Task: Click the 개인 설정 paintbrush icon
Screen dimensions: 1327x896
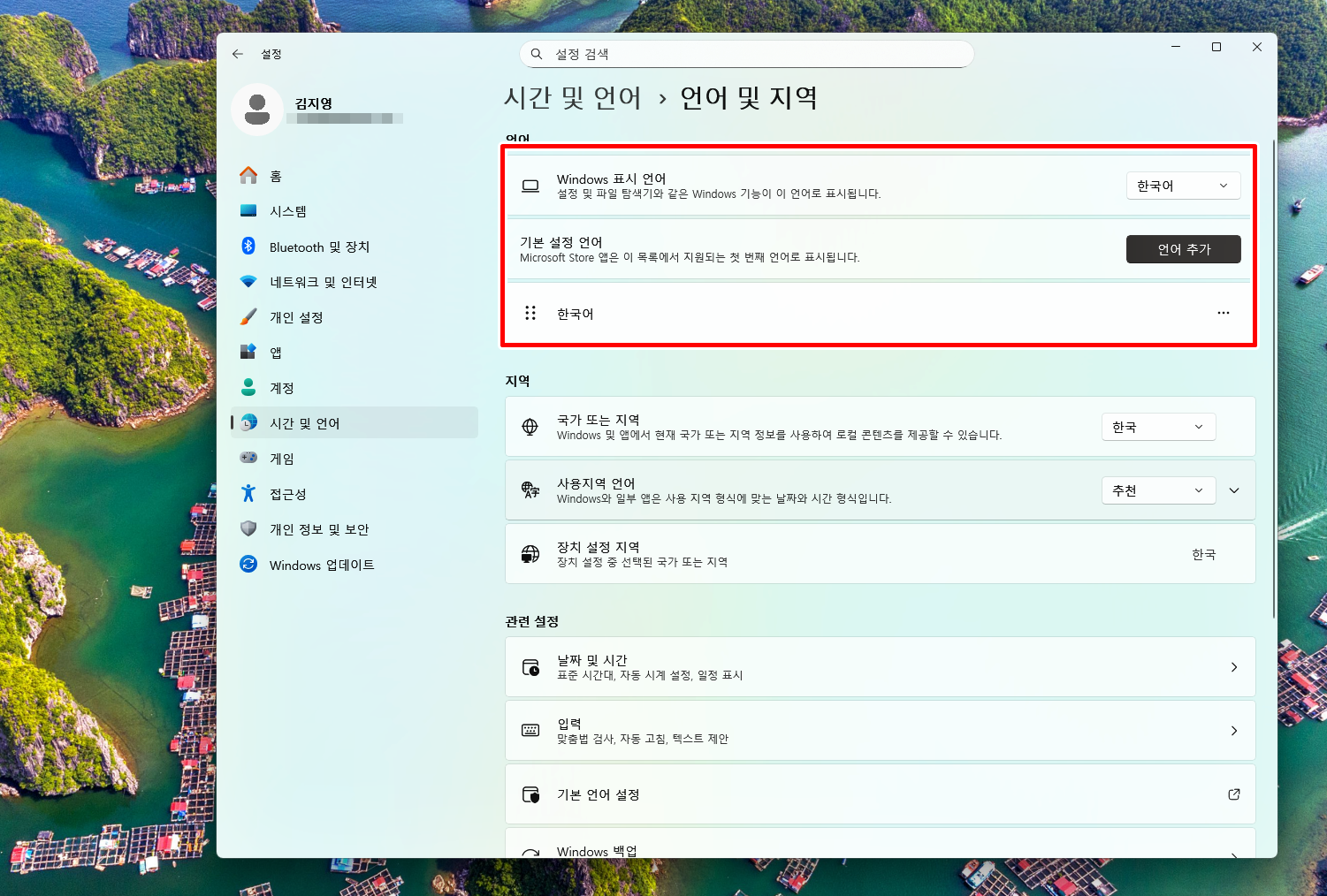Action: click(x=248, y=317)
